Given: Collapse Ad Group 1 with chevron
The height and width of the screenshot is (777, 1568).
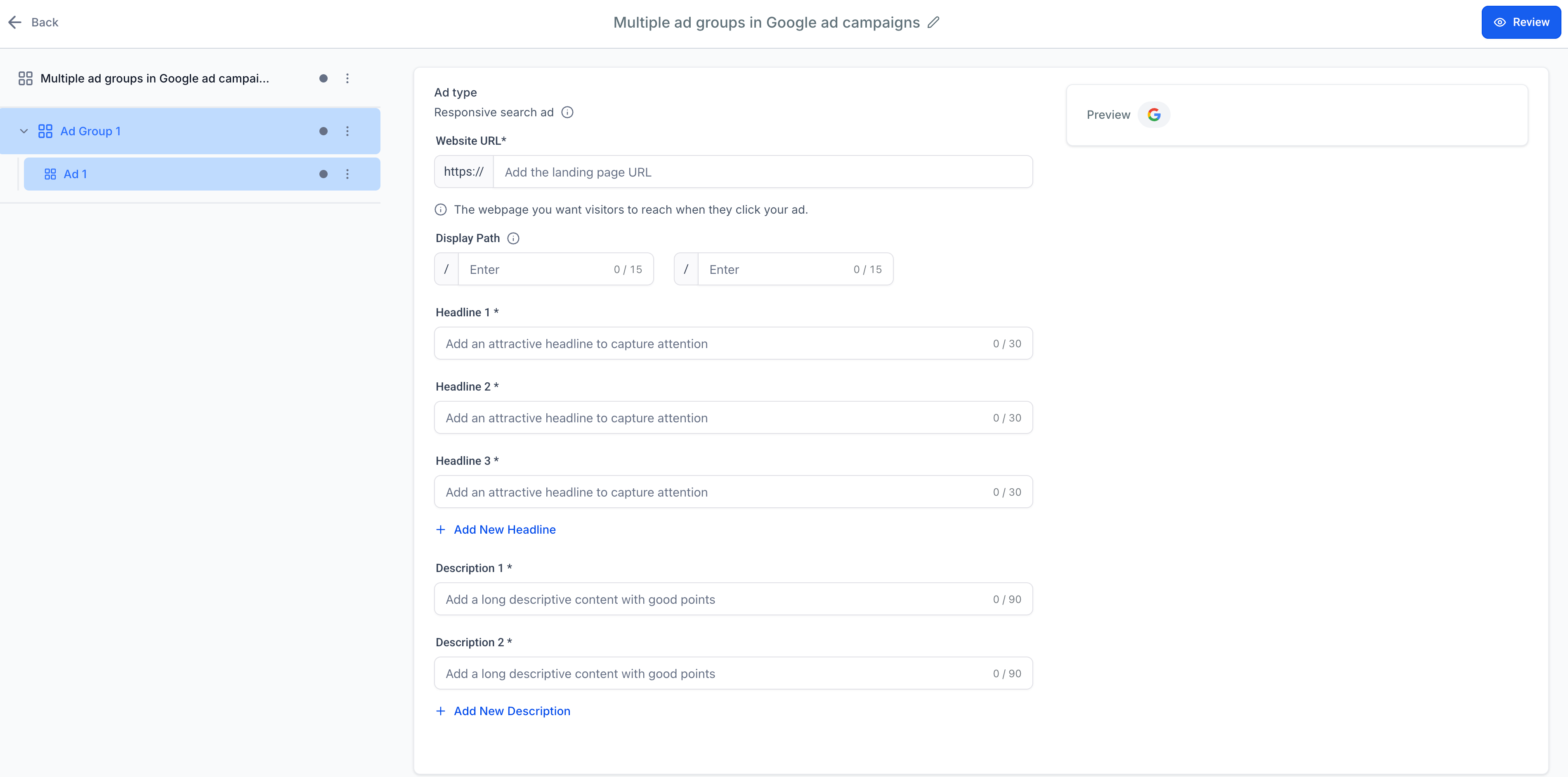Looking at the screenshot, I should 24,132.
